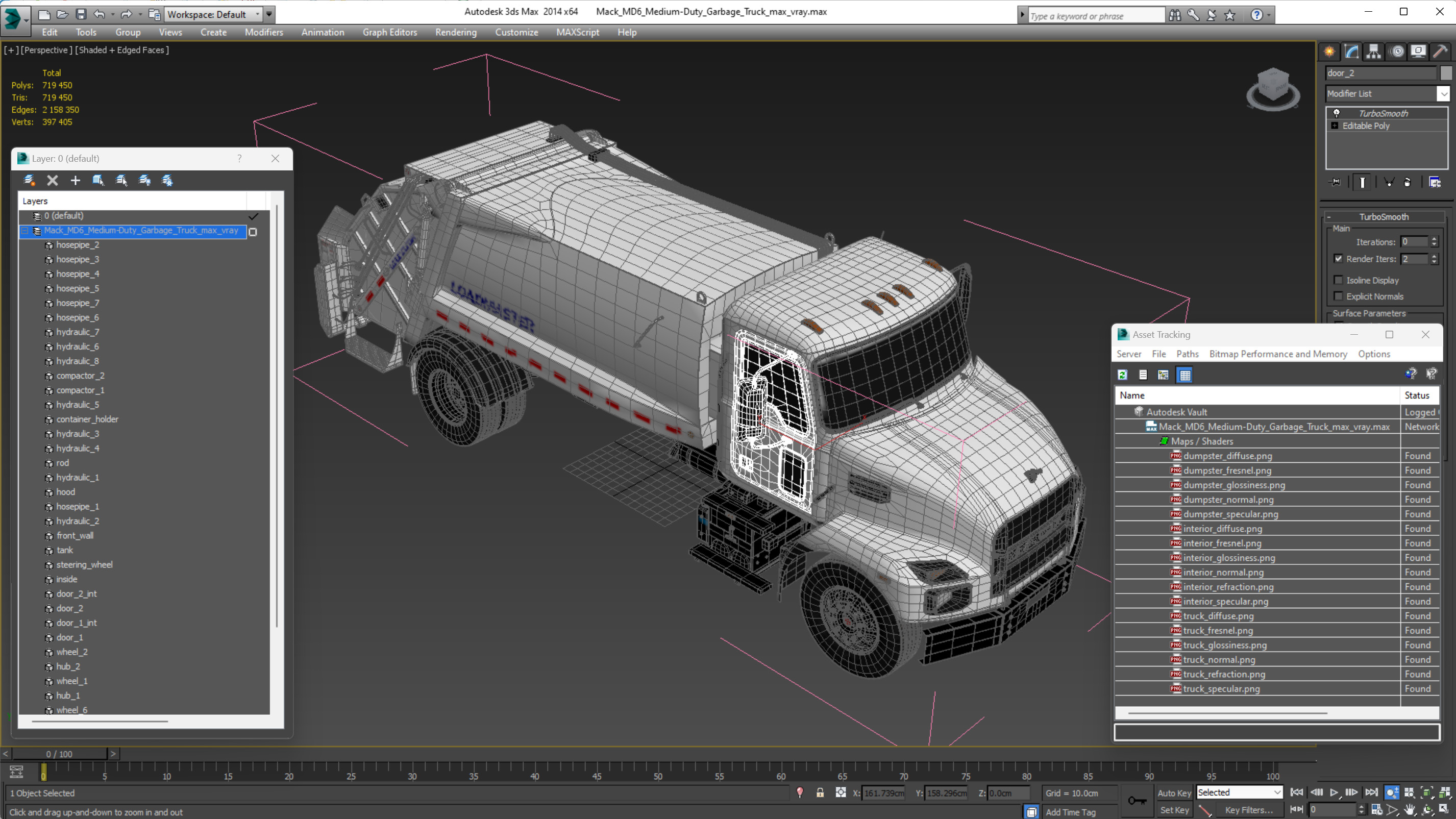Switch Asset Tracking to table view

pyautogui.click(x=1184, y=375)
